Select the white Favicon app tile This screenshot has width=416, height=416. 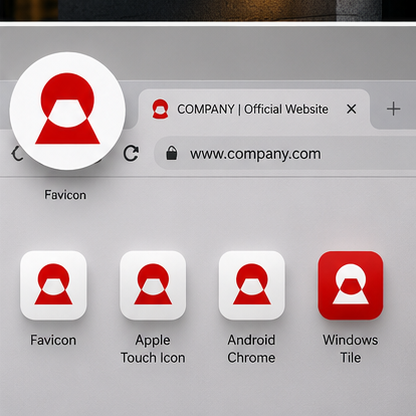[x=53, y=285]
